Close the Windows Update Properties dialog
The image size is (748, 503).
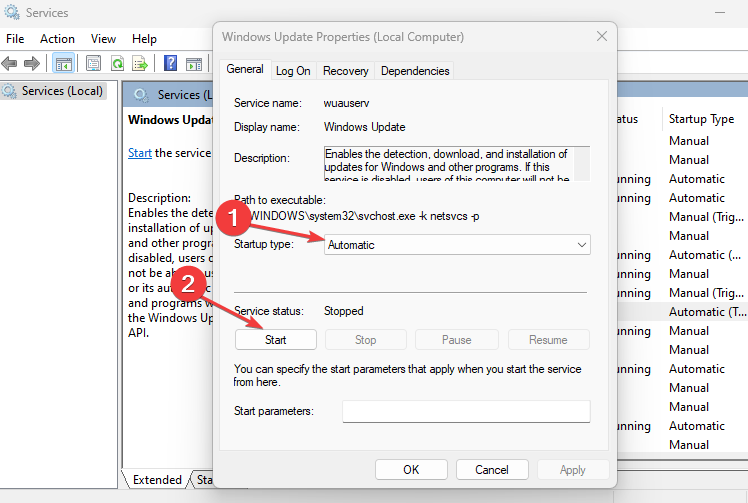pyautogui.click(x=602, y=37)
